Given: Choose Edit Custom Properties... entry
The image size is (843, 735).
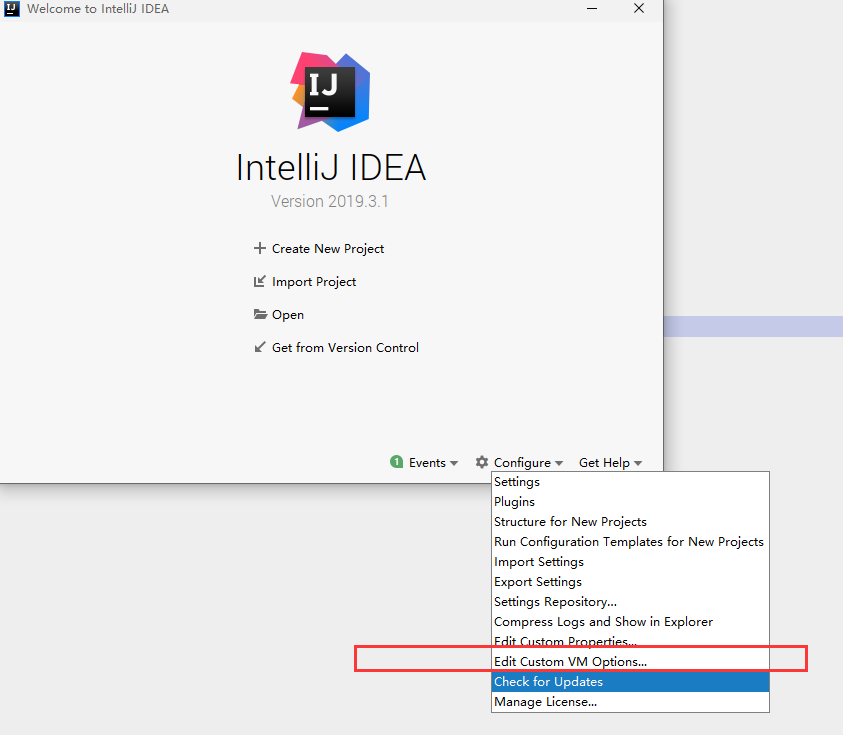Looking at the screenshot, I should (630, 640).
